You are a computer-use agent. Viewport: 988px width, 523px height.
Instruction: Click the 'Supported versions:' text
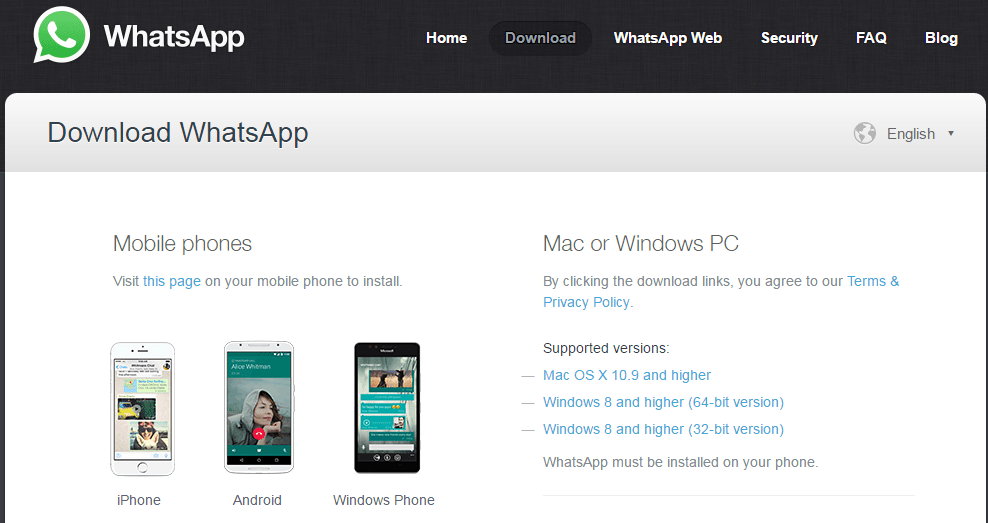coord(606,348)
